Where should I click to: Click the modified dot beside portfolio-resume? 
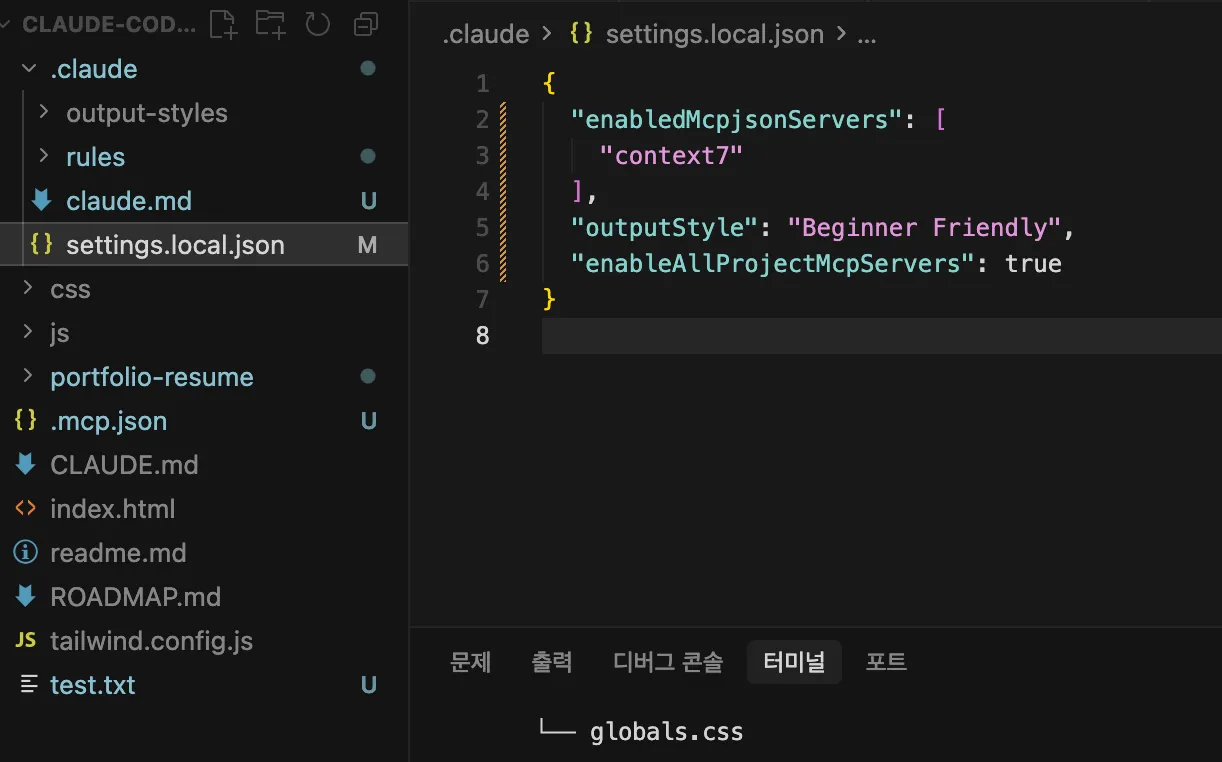[x=368, y=376]
